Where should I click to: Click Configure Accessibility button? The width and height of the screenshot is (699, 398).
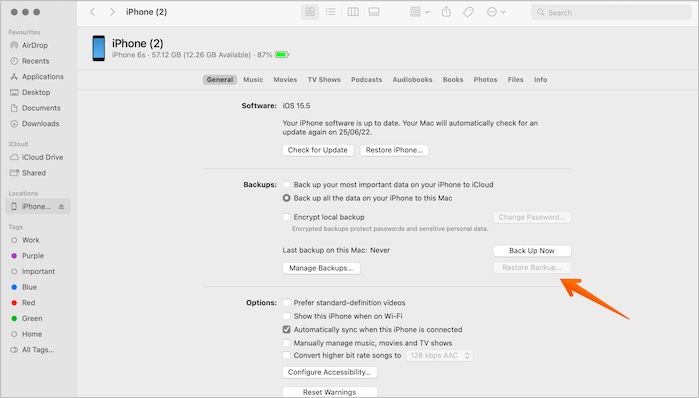tap(329, 372)
